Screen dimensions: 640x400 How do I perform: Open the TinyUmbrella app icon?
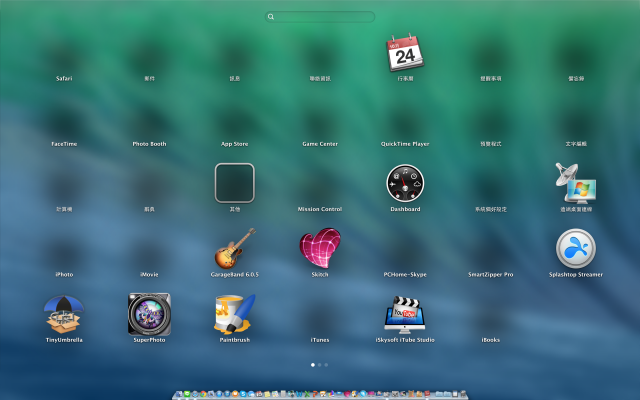pos(64,314)
